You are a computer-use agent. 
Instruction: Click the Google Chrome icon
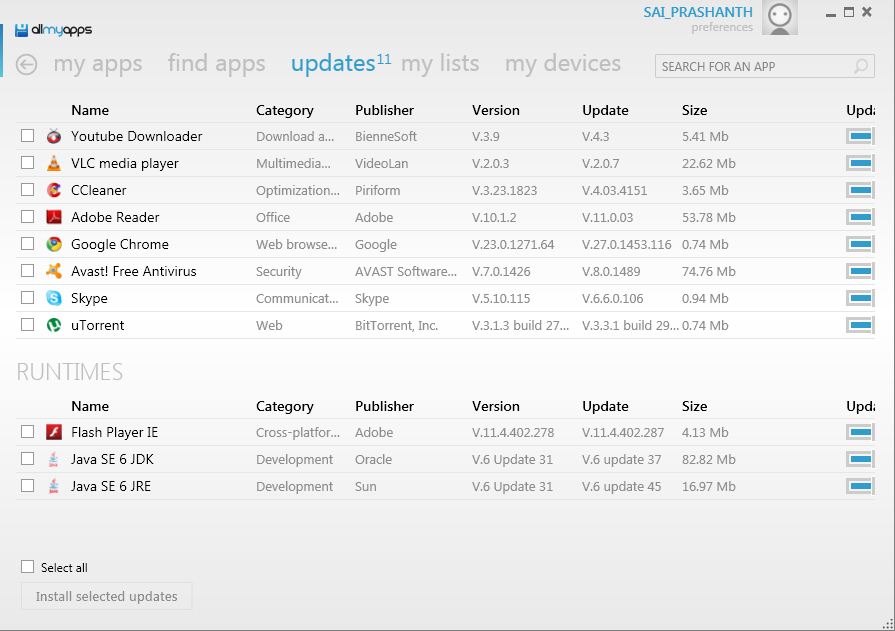[x=52, y=244]
